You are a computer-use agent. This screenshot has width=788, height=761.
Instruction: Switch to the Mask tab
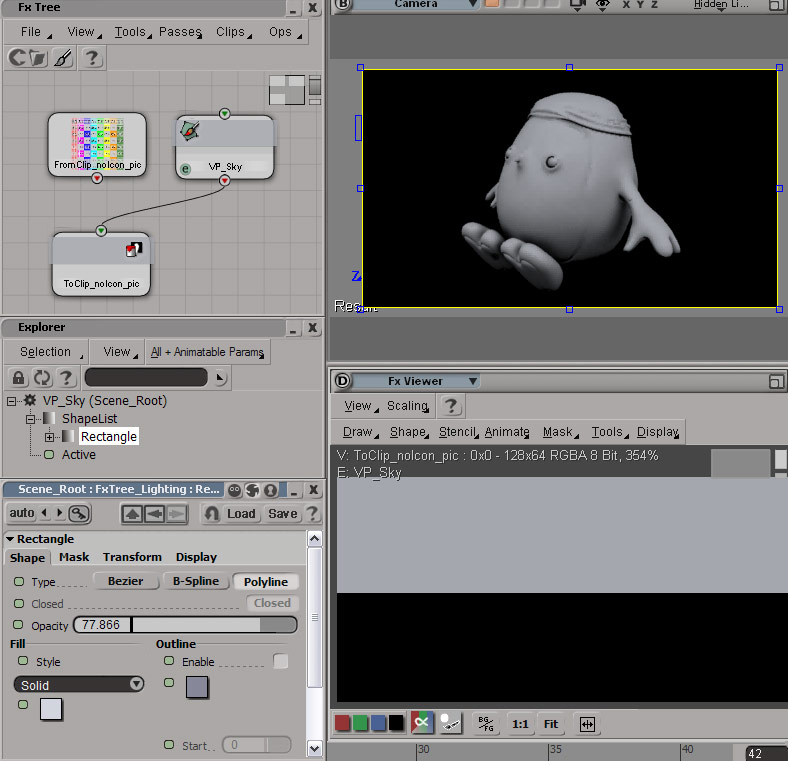[x=74, y=557]
